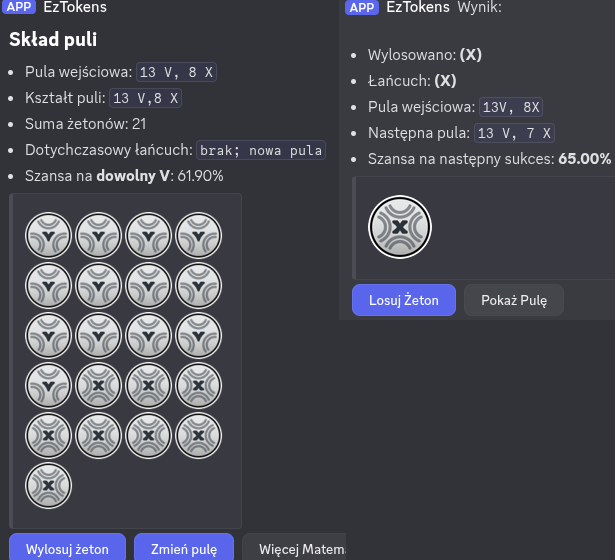615x560 pixels.
Task: Click the first V token in the third row
Action: [48, 336]
